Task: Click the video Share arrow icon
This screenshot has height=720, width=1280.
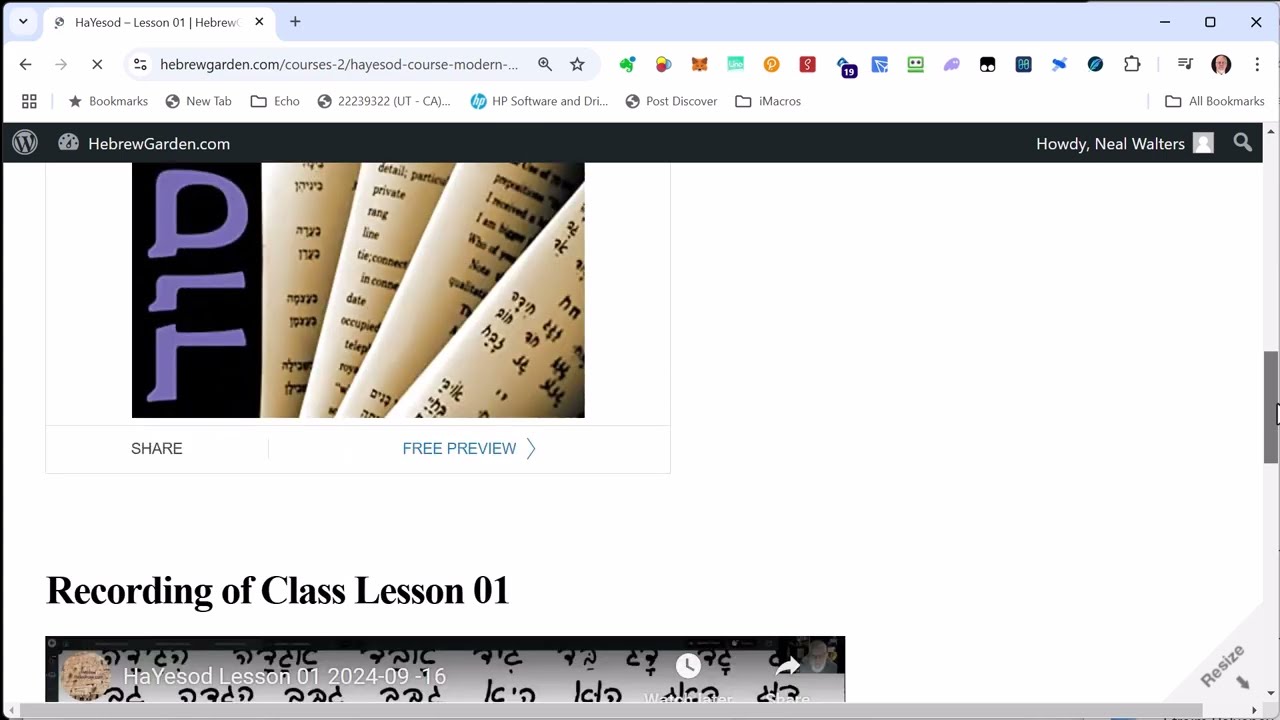Action: tap(787, 667)
